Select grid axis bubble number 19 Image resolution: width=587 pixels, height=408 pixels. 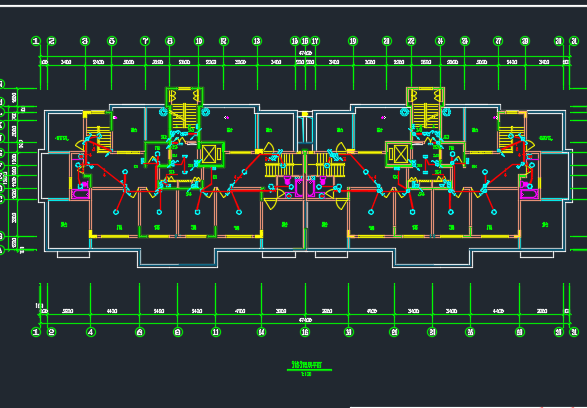pos(353,41)
